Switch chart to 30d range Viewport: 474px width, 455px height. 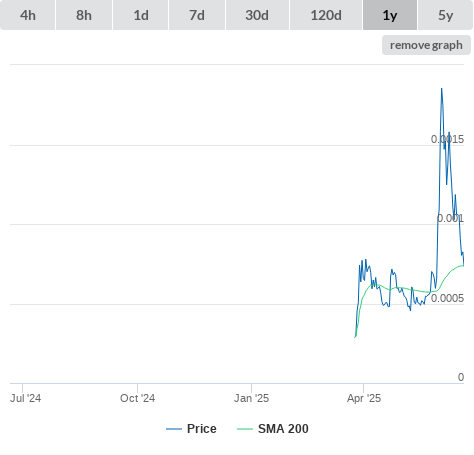click(x=257, y=15)
